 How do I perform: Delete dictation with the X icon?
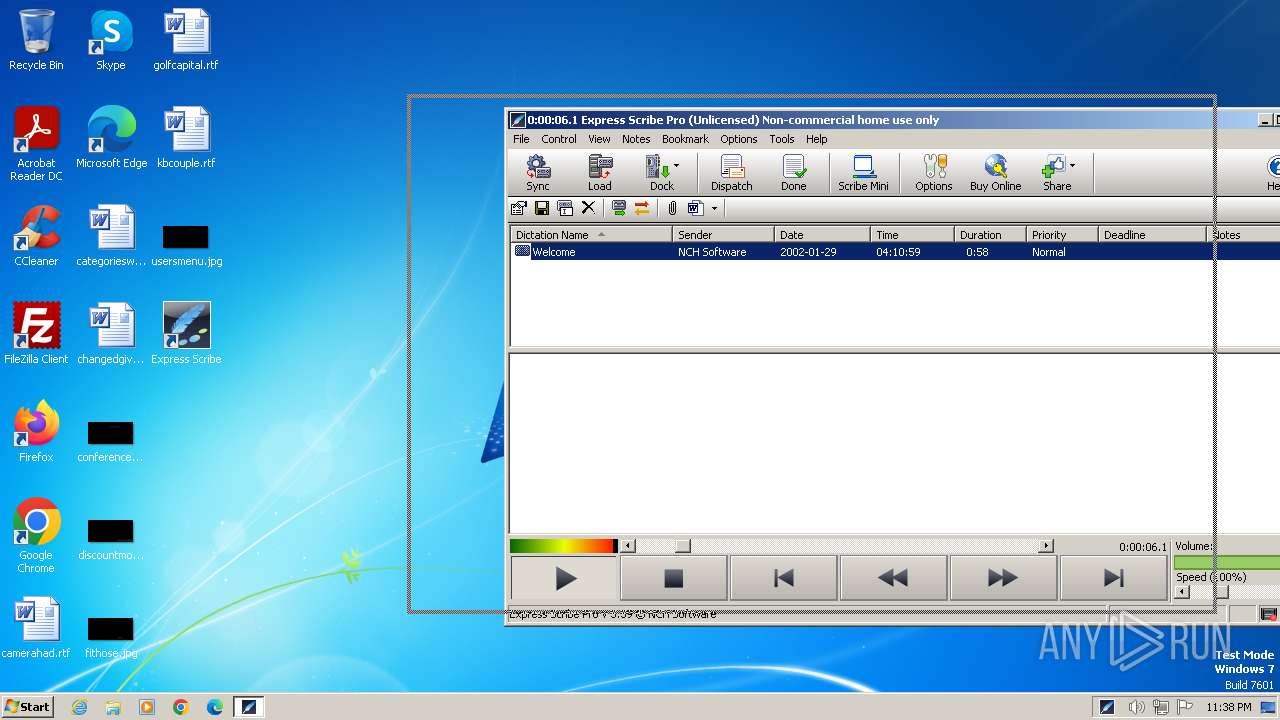point(588,208)
